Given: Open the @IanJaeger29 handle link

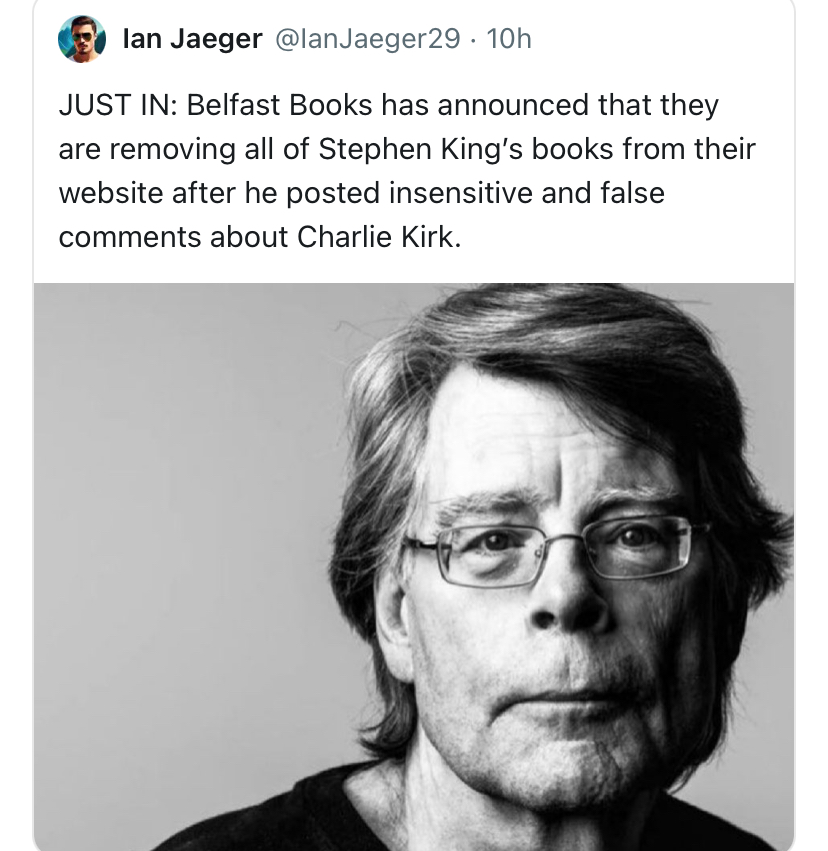Looking at the screenshot, I should tap(368, 39).
